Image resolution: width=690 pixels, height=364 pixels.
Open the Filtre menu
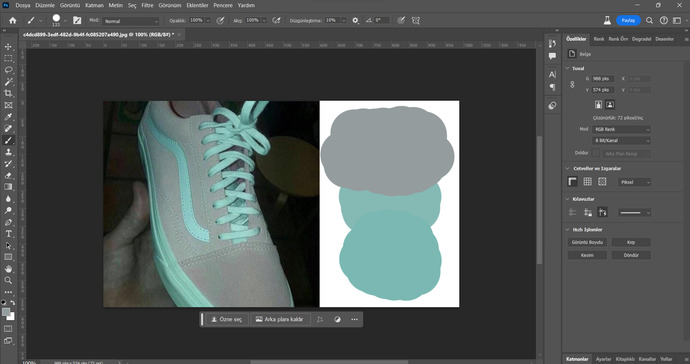pyautogui.click(x=147, y=5)
